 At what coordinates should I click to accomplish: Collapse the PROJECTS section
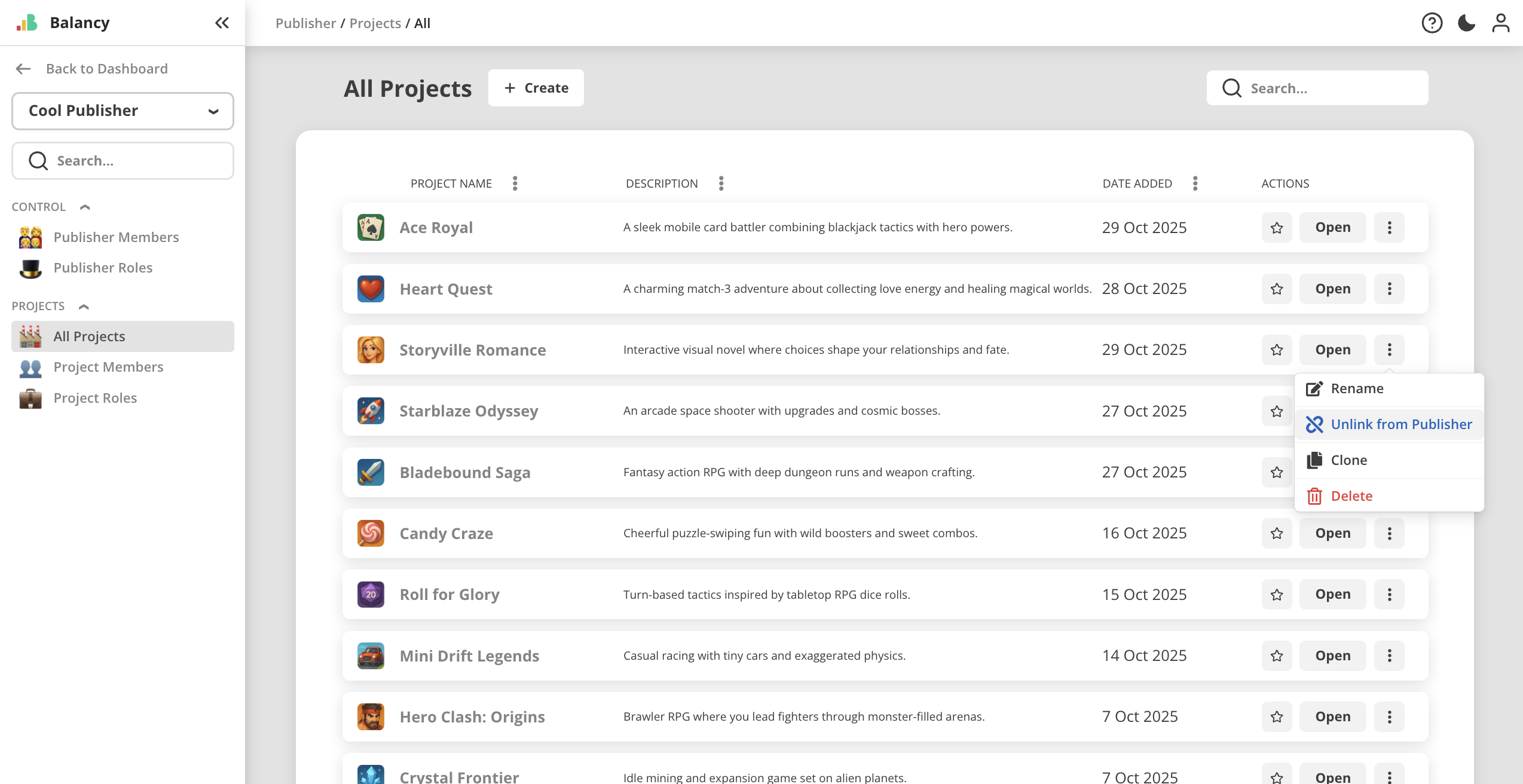coord(84,307)
